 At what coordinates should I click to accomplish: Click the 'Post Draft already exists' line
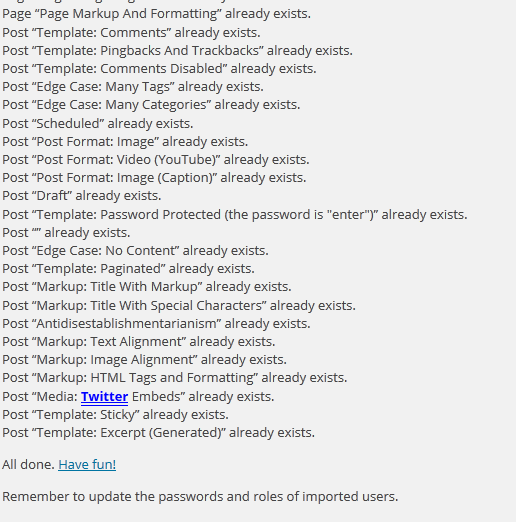[x=82, y=196]
